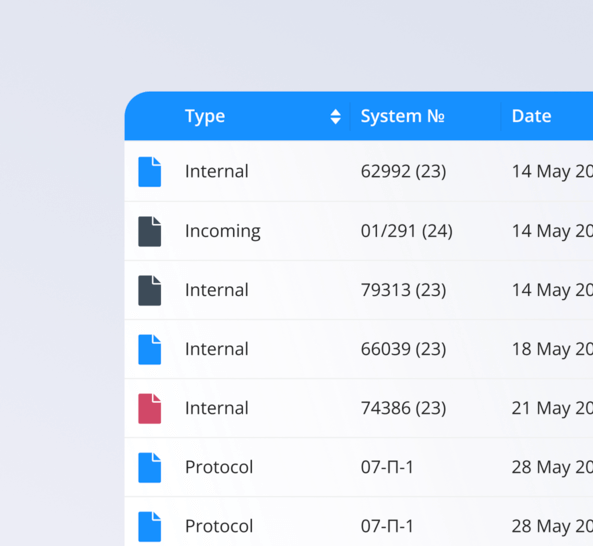Click the 18 May date cell

(552, 349)
